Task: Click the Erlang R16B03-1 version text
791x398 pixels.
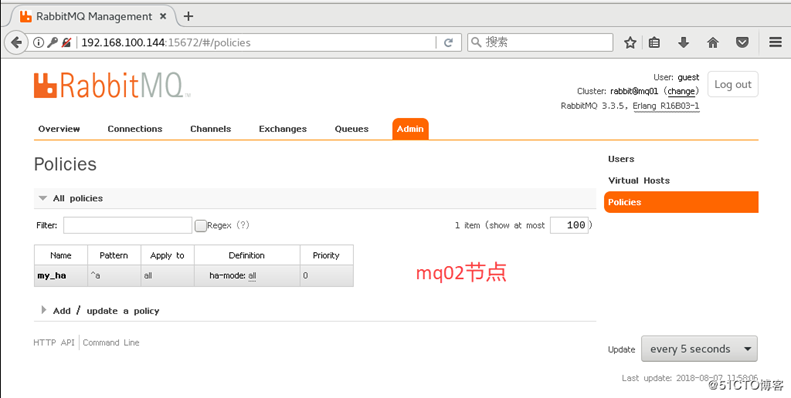Action: [666, 106]
